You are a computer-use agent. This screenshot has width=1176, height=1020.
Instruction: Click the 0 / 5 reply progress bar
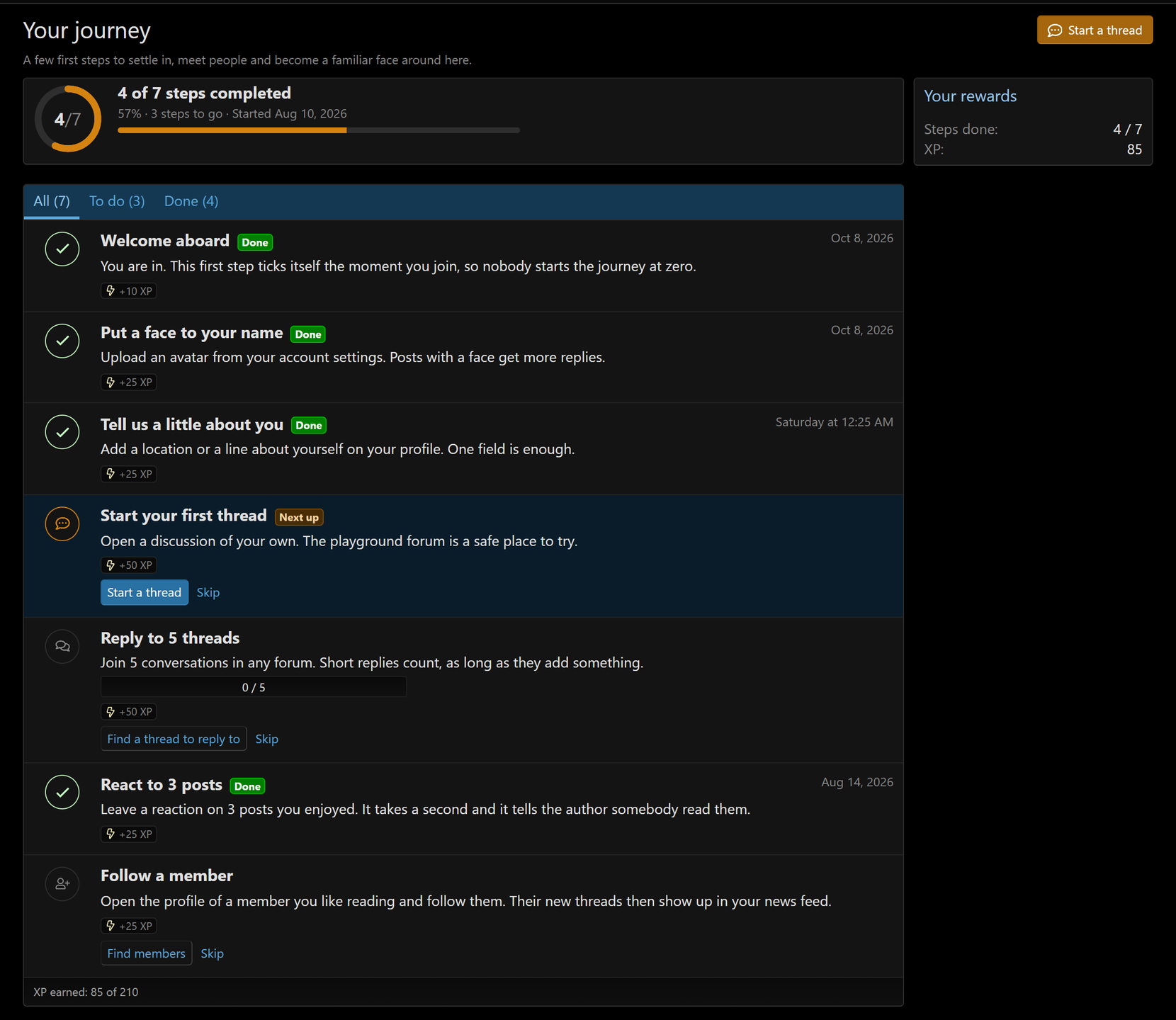click(x=254, y=687)
